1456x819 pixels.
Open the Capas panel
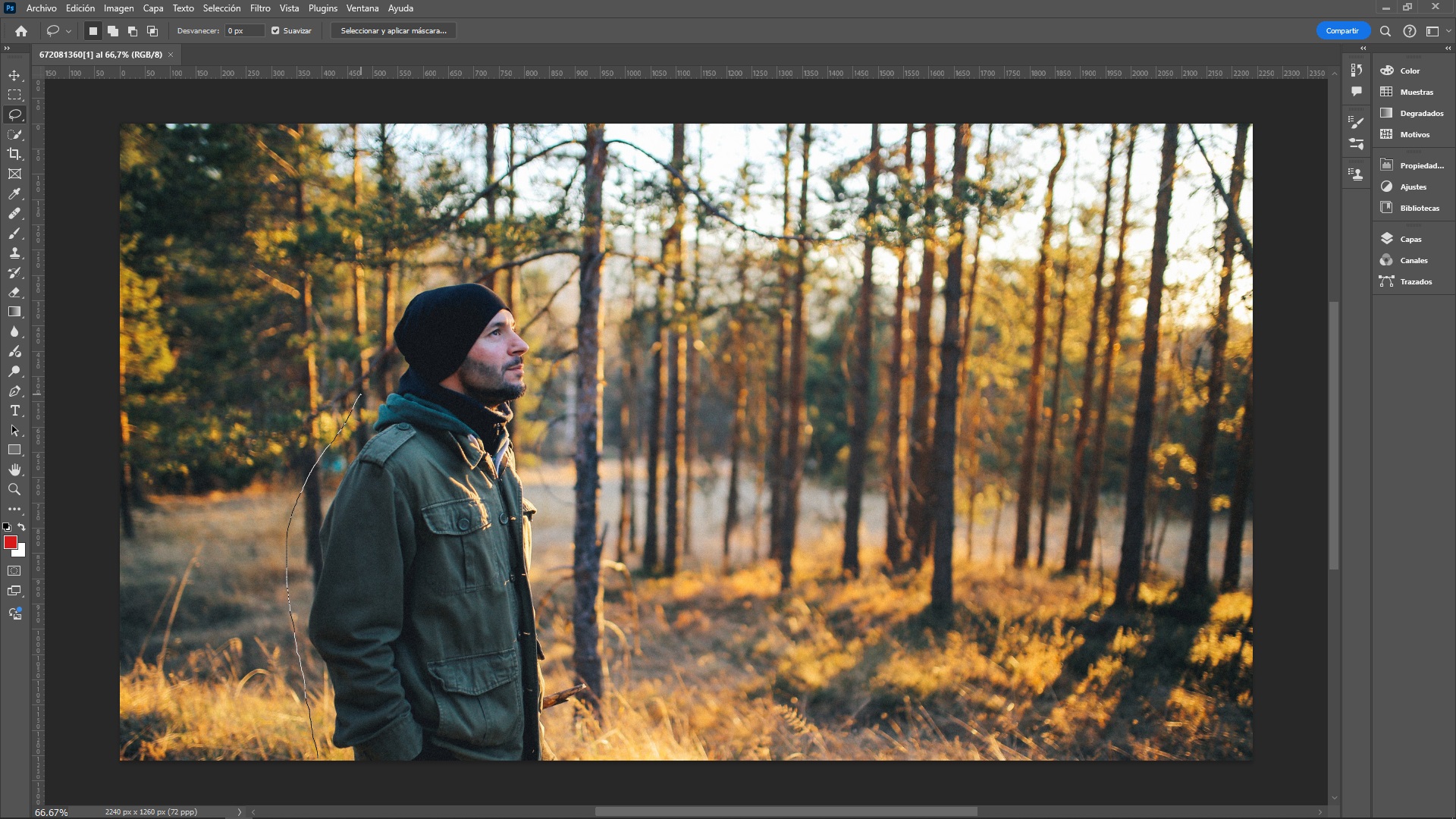point(1410,239)
